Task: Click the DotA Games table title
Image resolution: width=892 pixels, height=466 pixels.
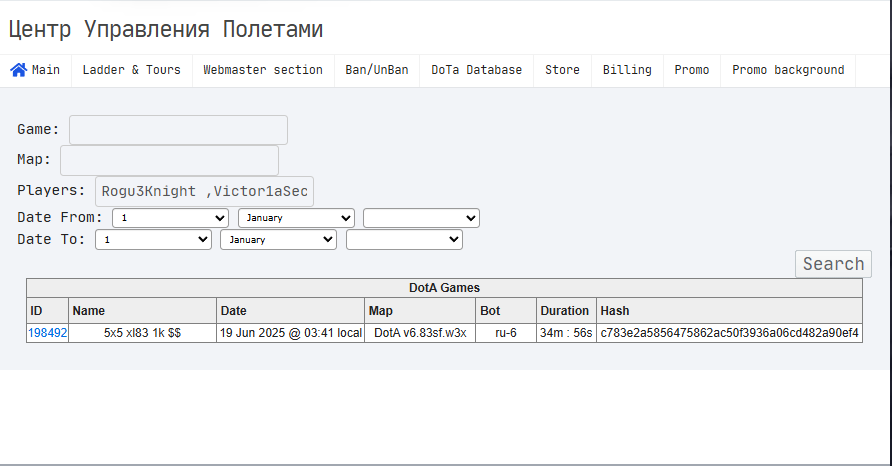Action: 444,288
